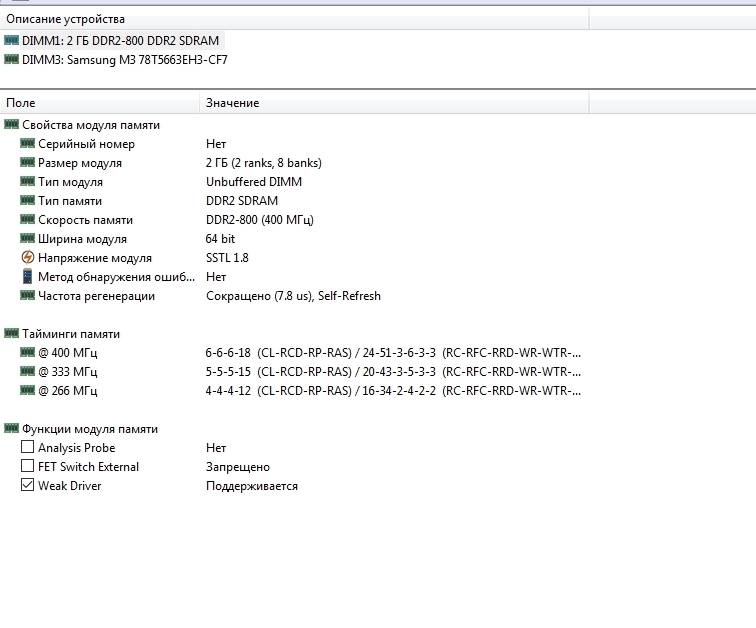The height and width of the screenshot is (628, 756).
Task: Click the icon beside Размер модуля
Action: pos(27,162)
